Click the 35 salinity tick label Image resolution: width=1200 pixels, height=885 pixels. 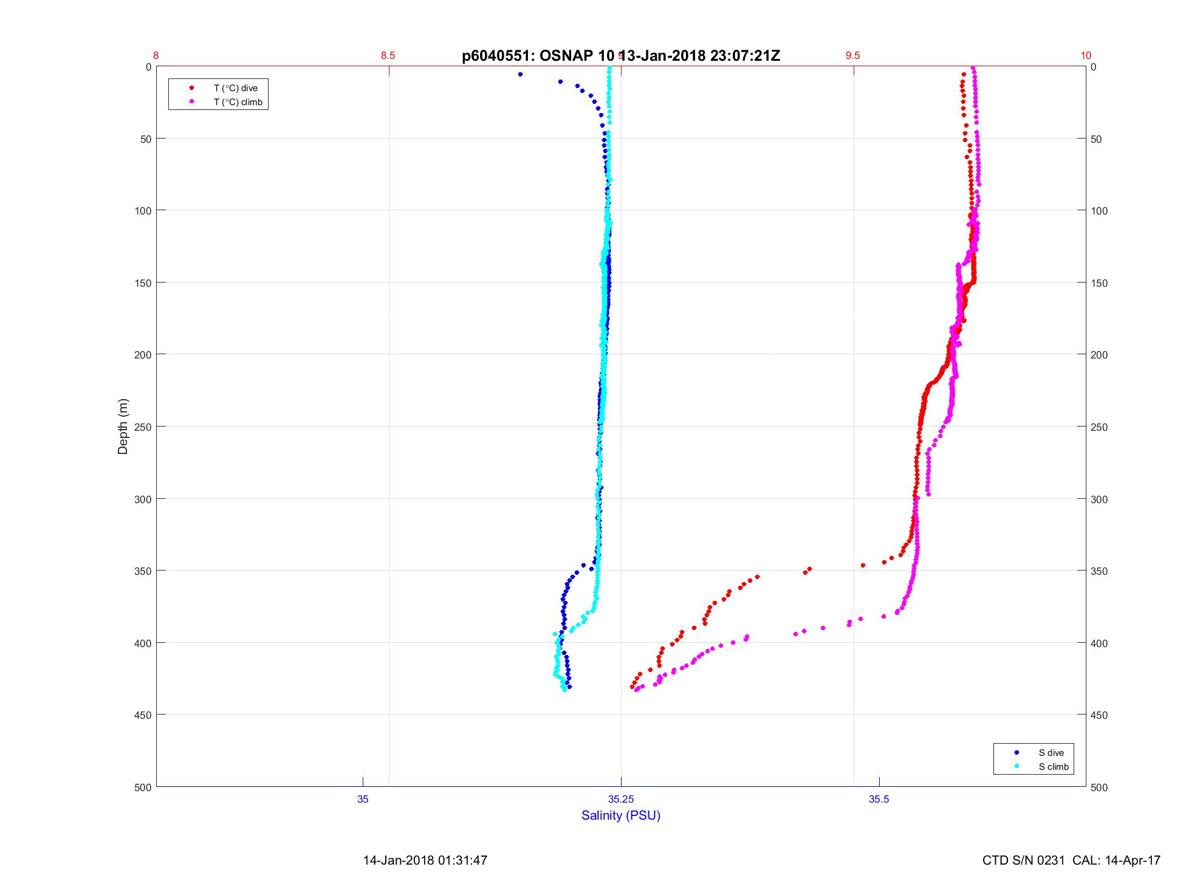point(363,799)
